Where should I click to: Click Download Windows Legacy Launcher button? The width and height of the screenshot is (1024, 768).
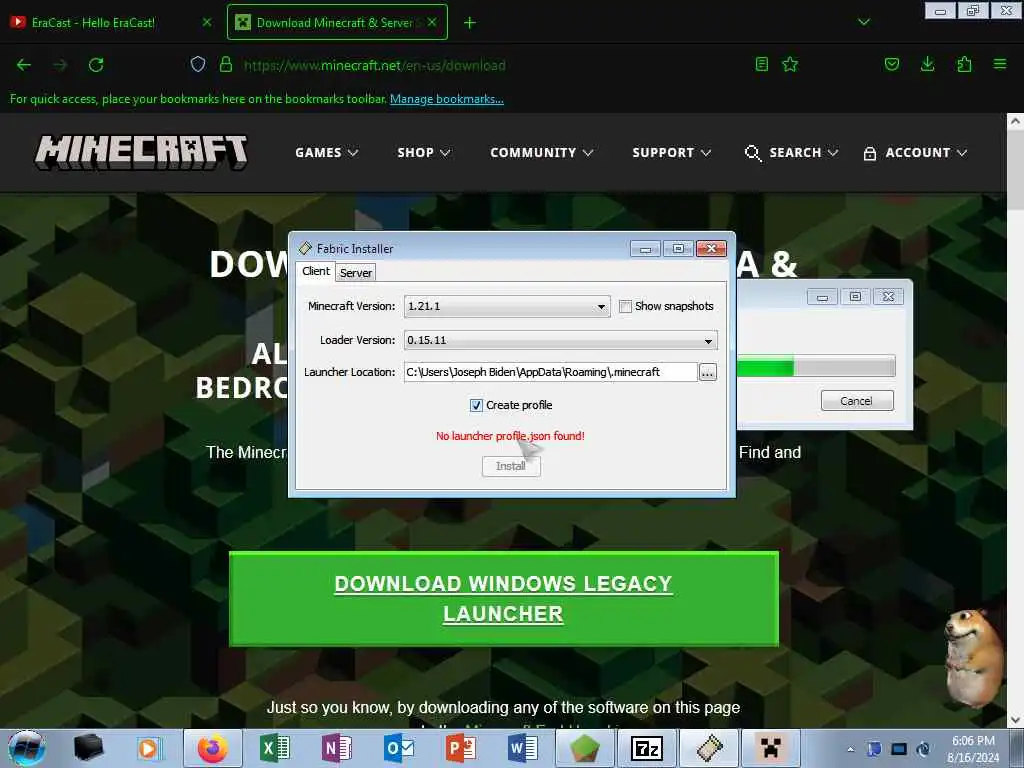(x=504, y=599)
